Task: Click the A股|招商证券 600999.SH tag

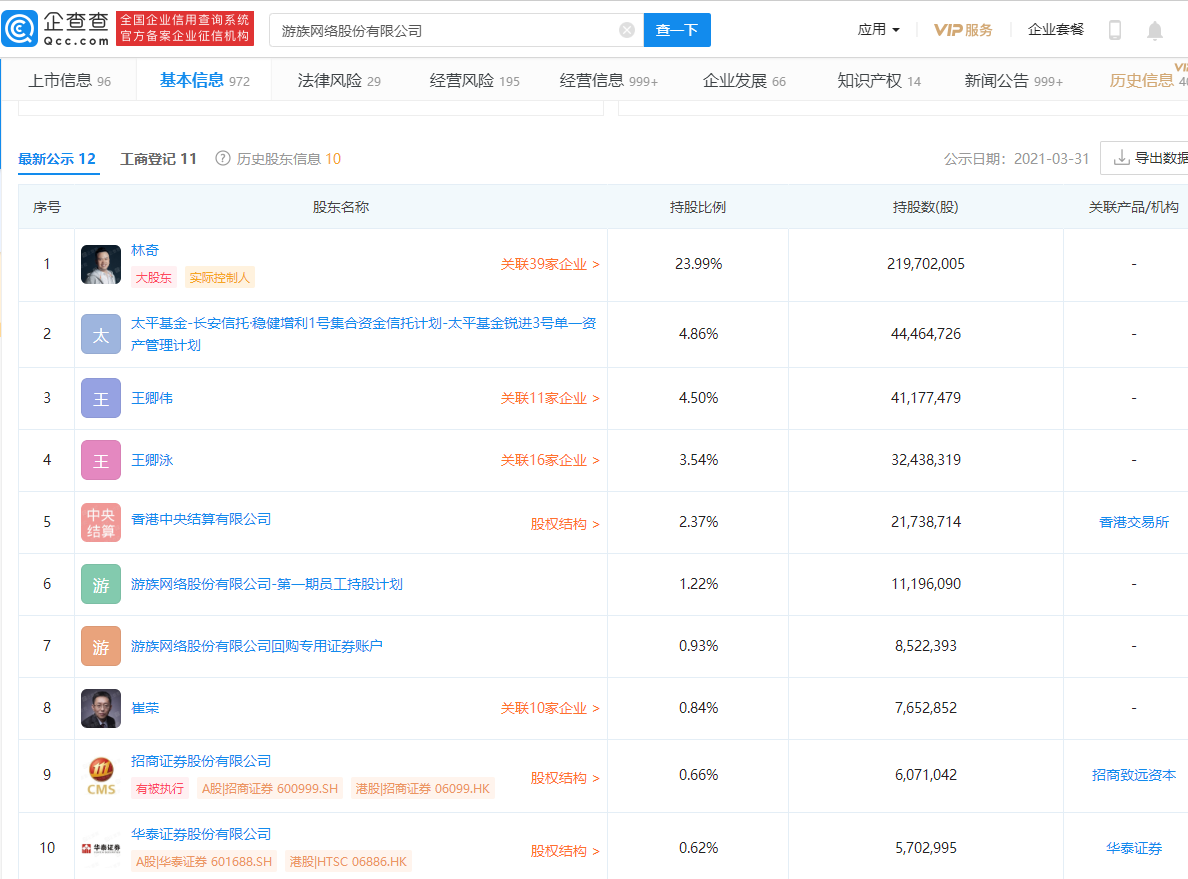Action: pyautogui.click(x=270, y=789)
